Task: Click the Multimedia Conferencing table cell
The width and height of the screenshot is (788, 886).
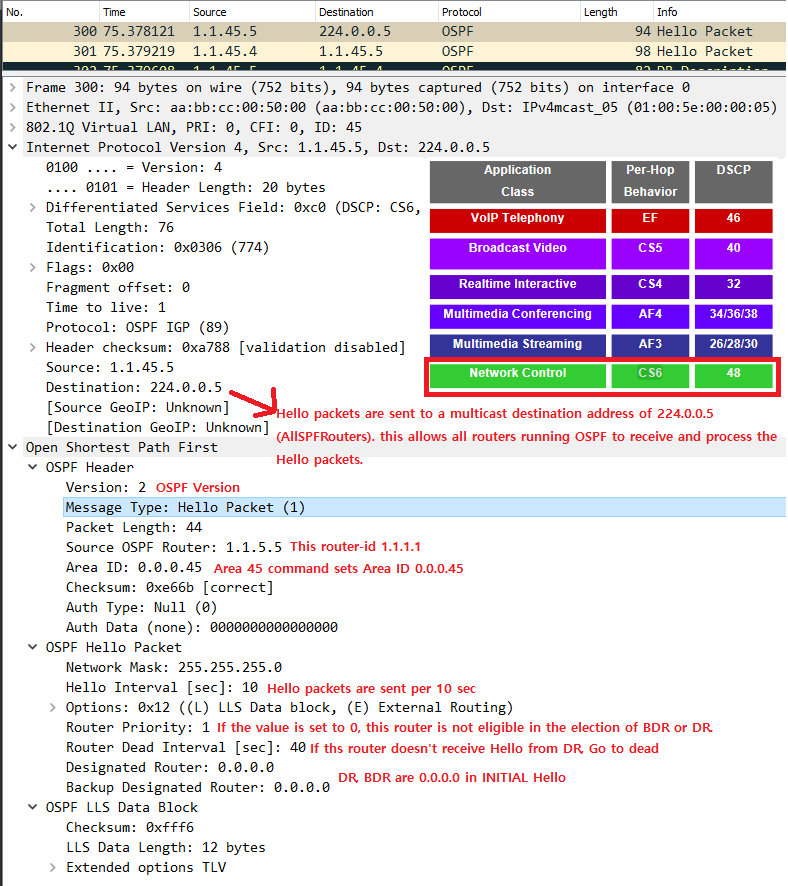Action: 517,316
